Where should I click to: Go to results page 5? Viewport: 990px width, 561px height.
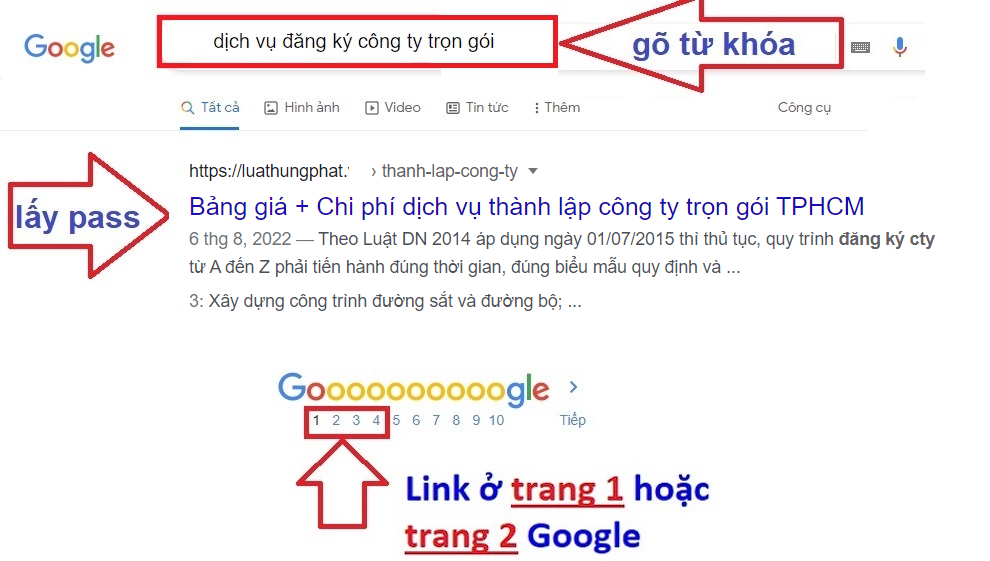[x=396, y=420]
